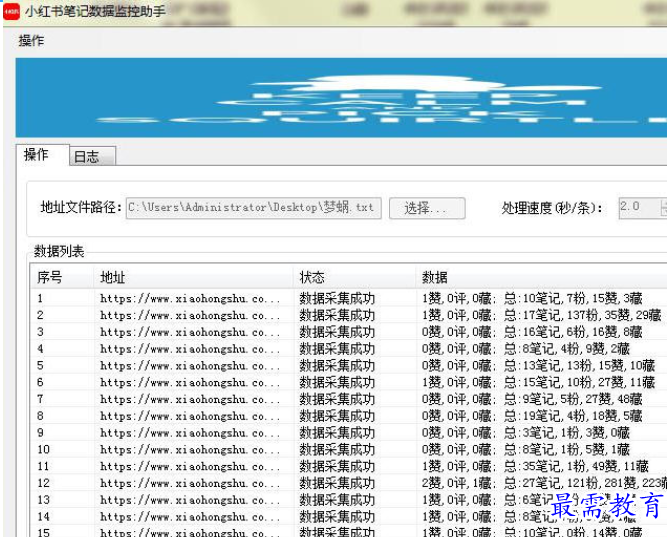Click data '总:16笔记, 6粉, 16赞, 8藏'
This screenshot has width=672, height=537.
pyautogui.click(x=573, y=332)
